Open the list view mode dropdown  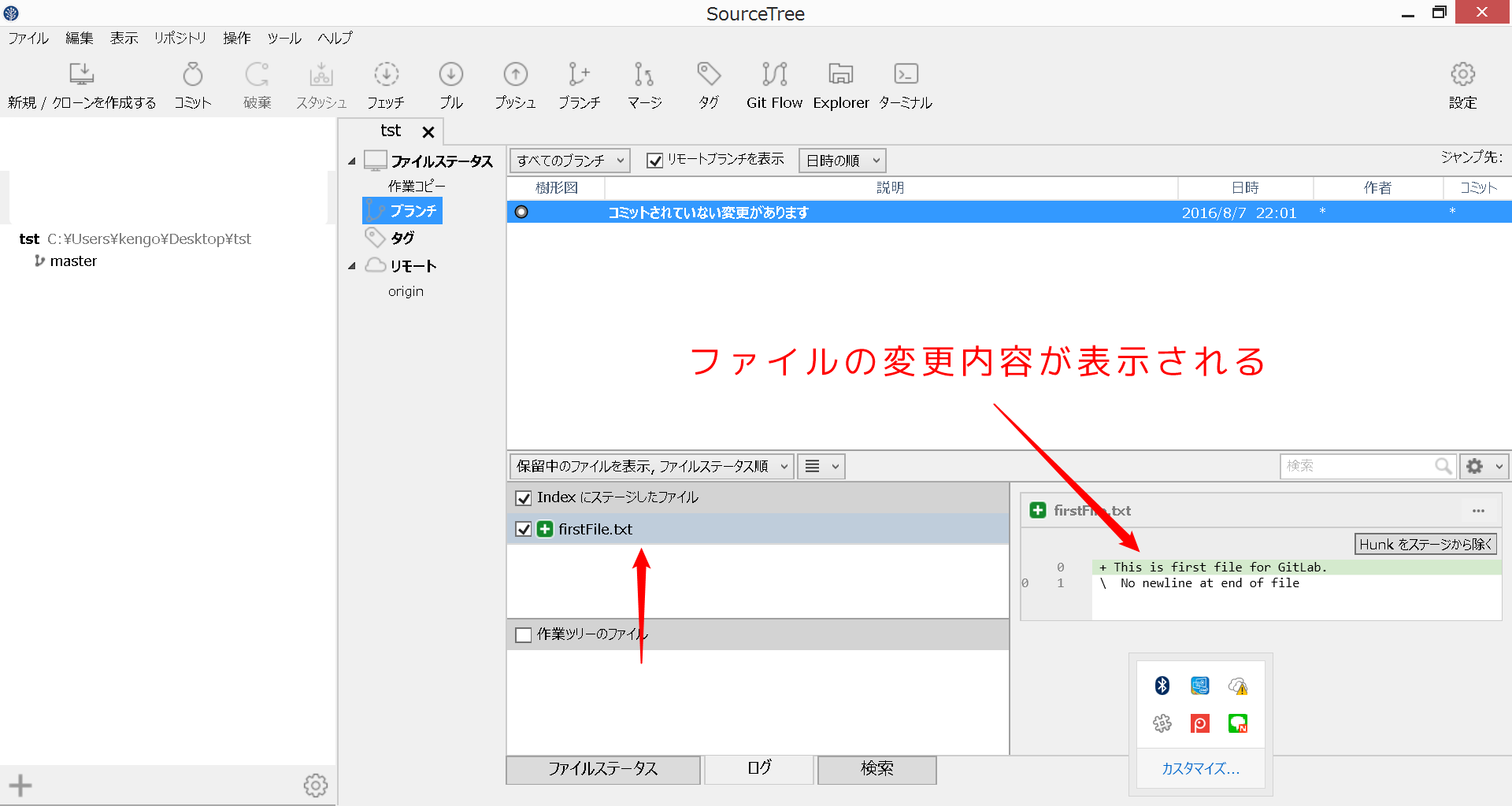click(821, 466)
